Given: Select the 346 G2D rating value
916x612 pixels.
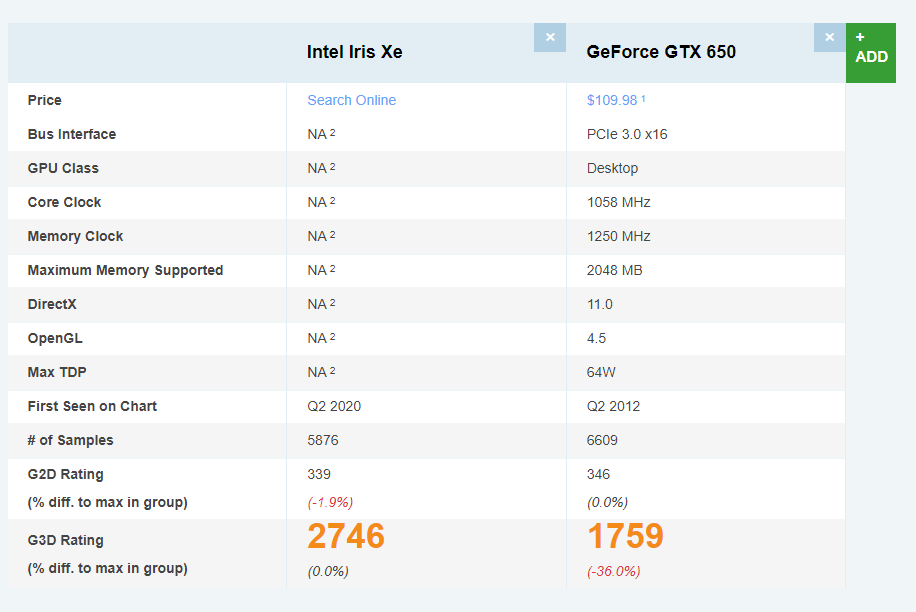Looking at the screenshot, I should (x=598, y=474).
